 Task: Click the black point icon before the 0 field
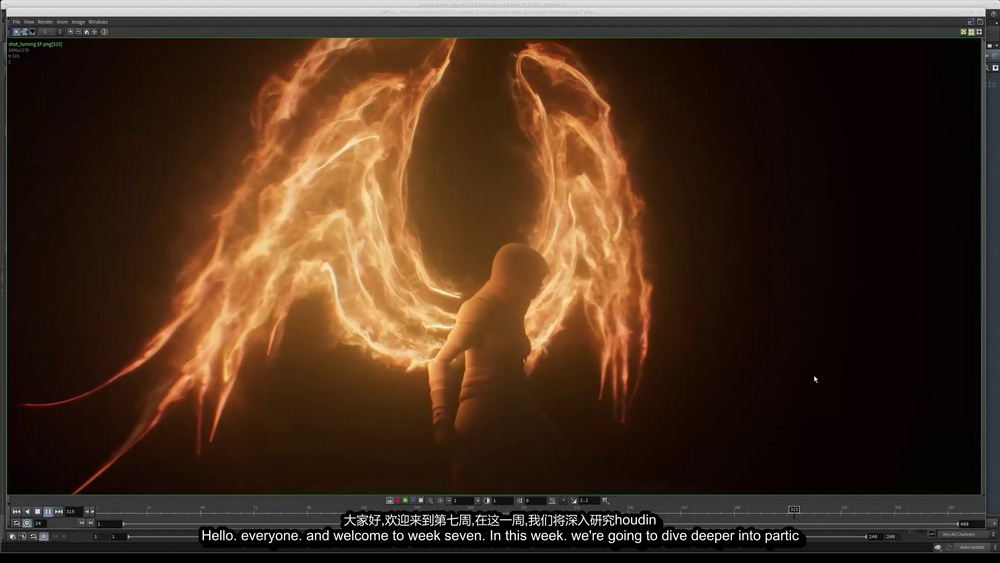pos(519,501)
